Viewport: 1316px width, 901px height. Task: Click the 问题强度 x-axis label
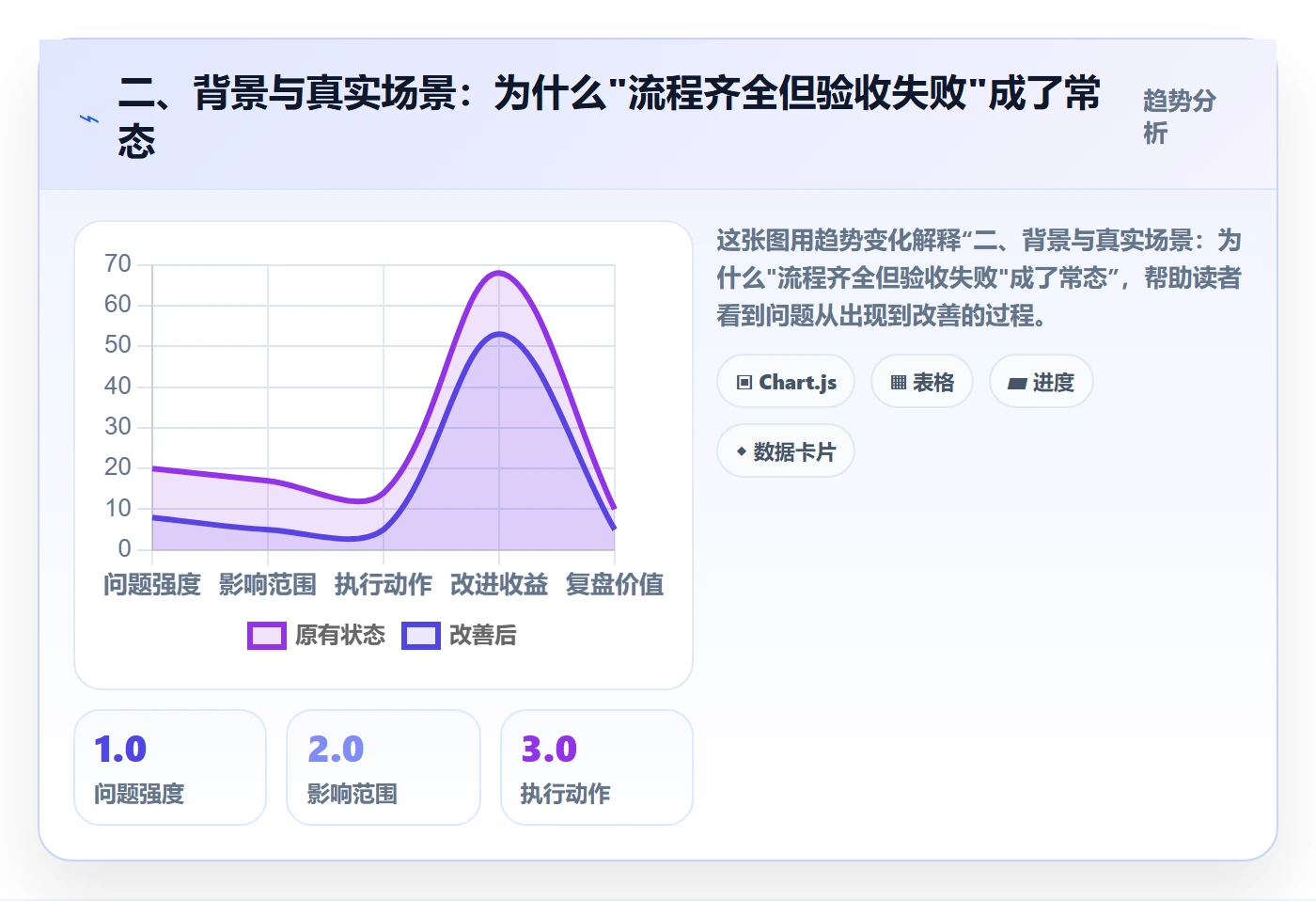(152, 585)
